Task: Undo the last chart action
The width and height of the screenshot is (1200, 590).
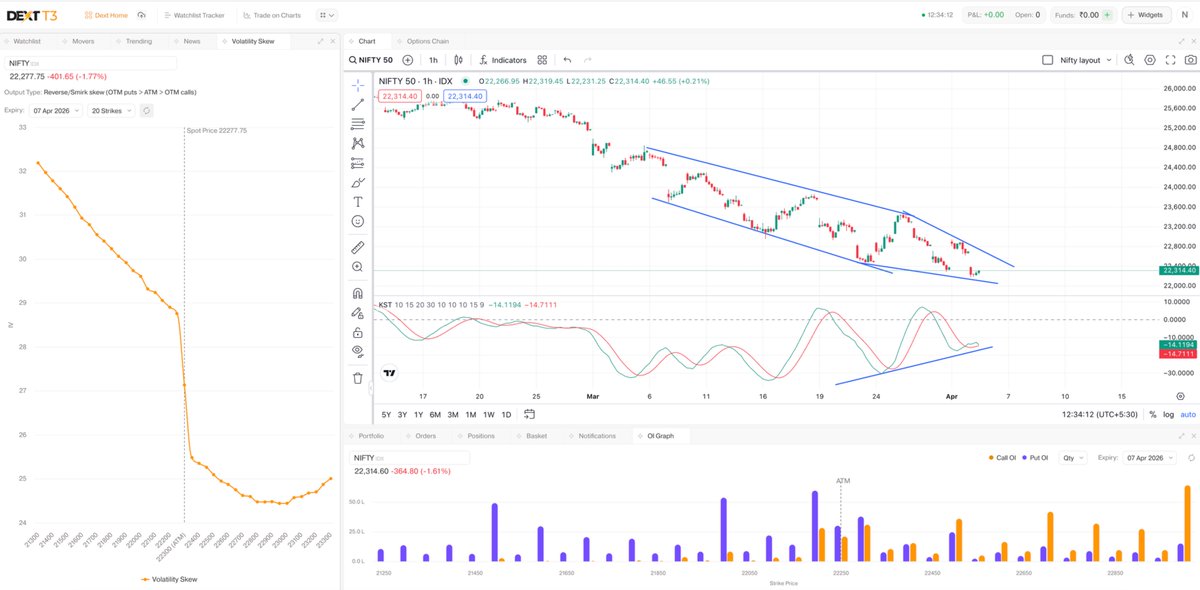Action: click(567, 60)
